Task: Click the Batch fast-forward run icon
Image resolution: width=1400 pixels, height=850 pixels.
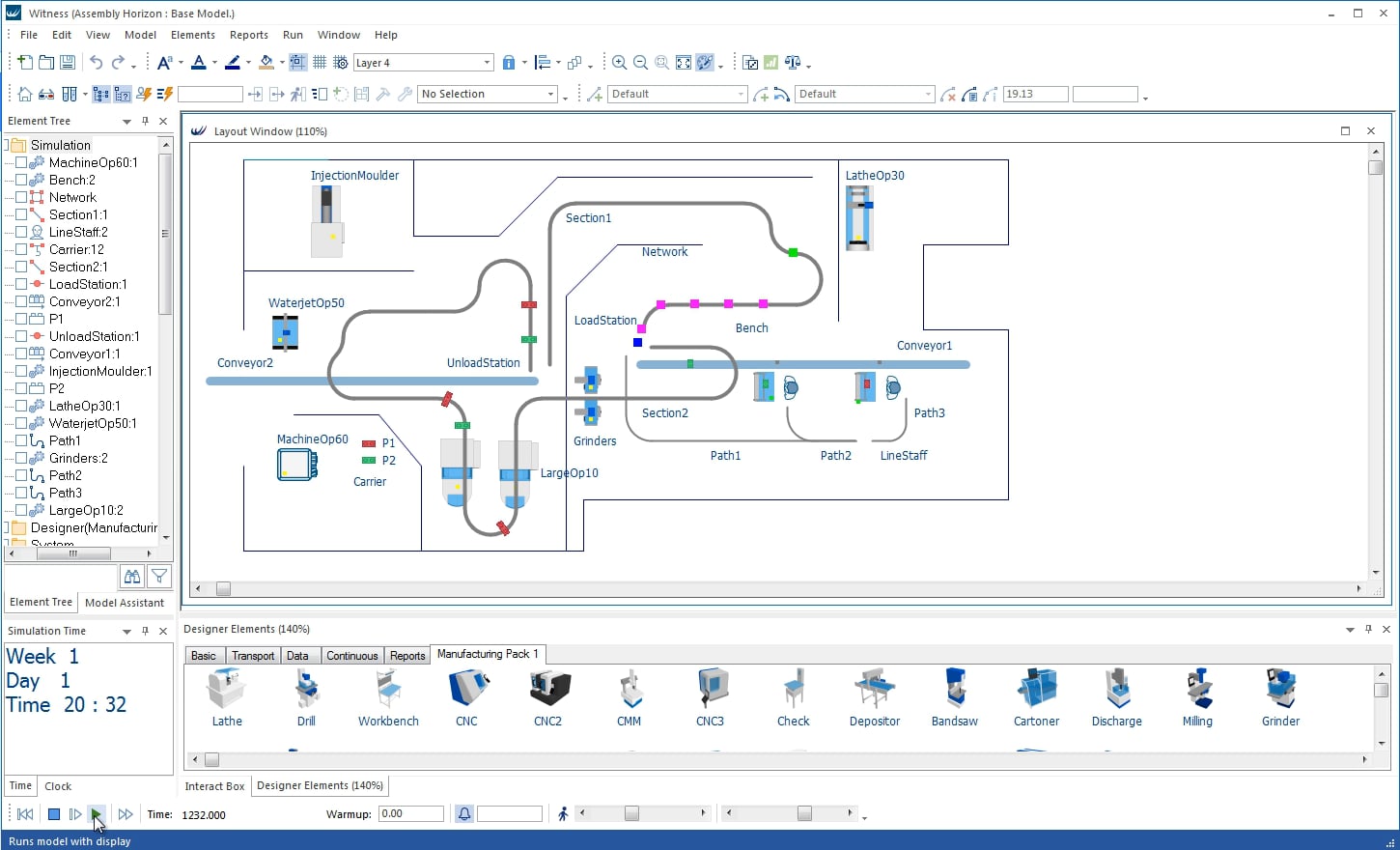Action: tap(126, 814)
